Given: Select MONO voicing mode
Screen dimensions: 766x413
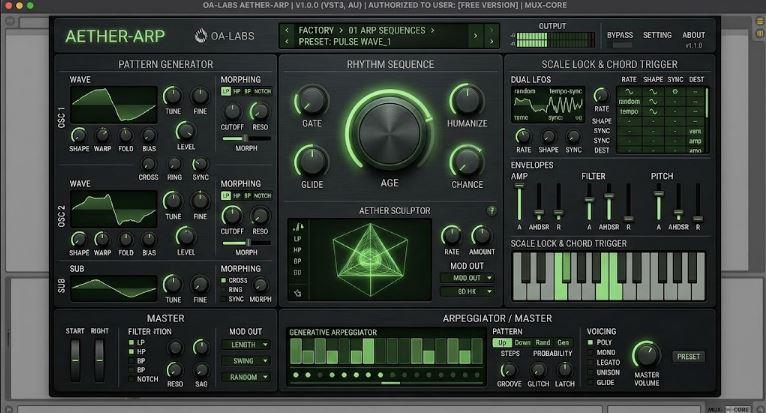Looking at the screenshot, I should pos(590,352).
